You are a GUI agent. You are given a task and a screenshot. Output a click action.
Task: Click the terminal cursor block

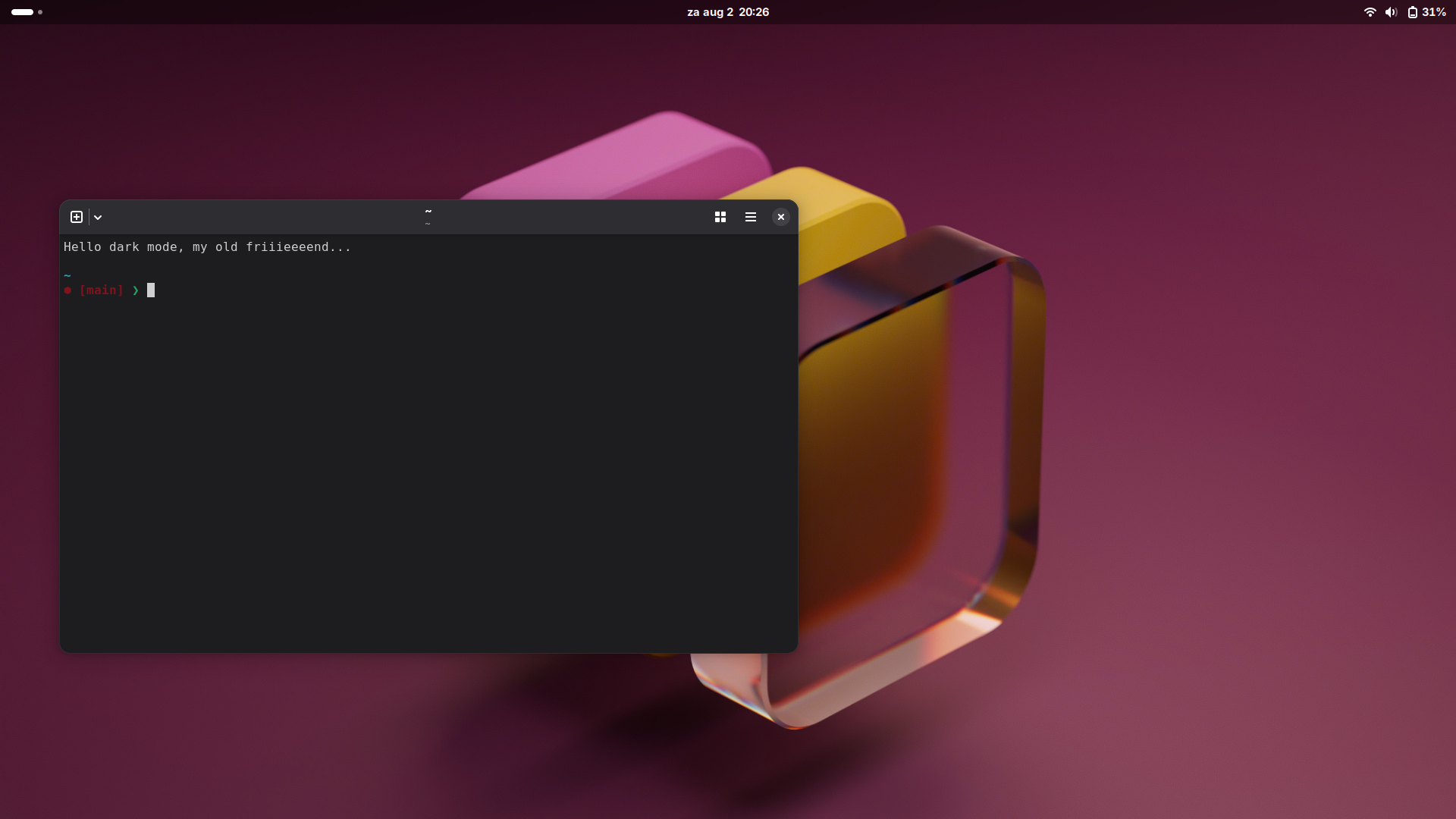[x=151, y=290]
